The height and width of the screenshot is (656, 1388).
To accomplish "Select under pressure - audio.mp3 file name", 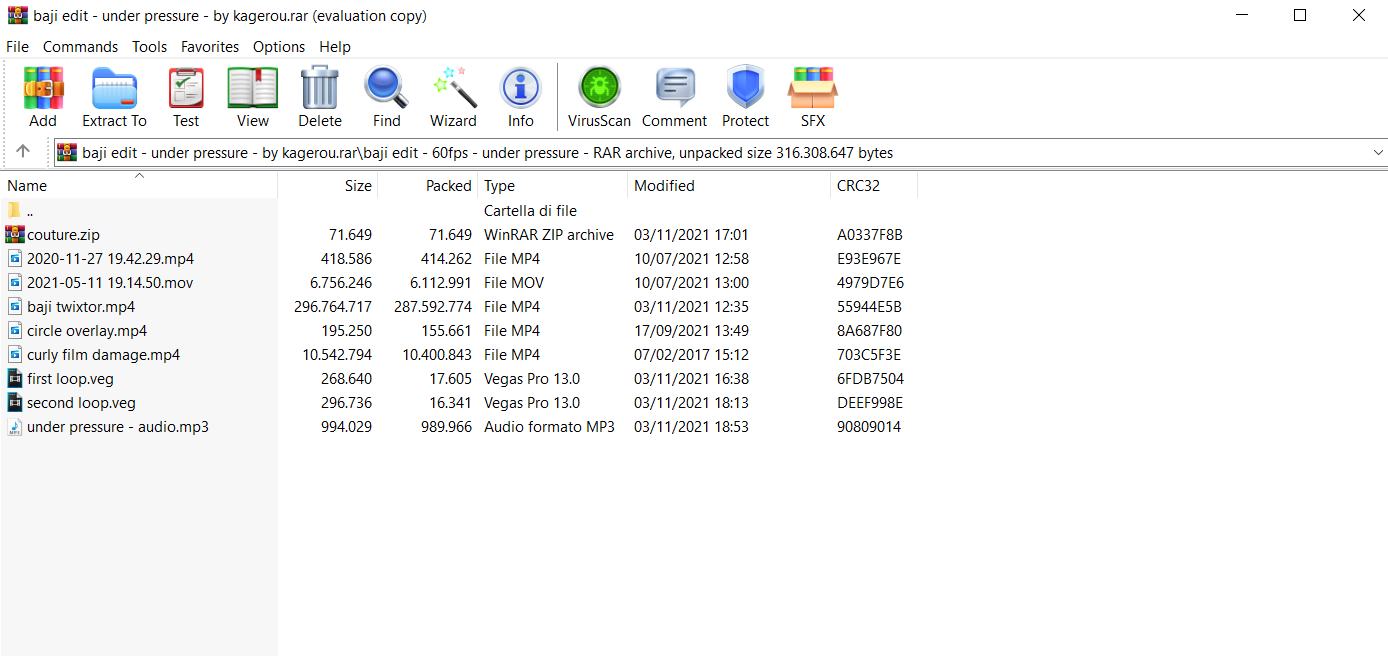I will tap(118, 427).
